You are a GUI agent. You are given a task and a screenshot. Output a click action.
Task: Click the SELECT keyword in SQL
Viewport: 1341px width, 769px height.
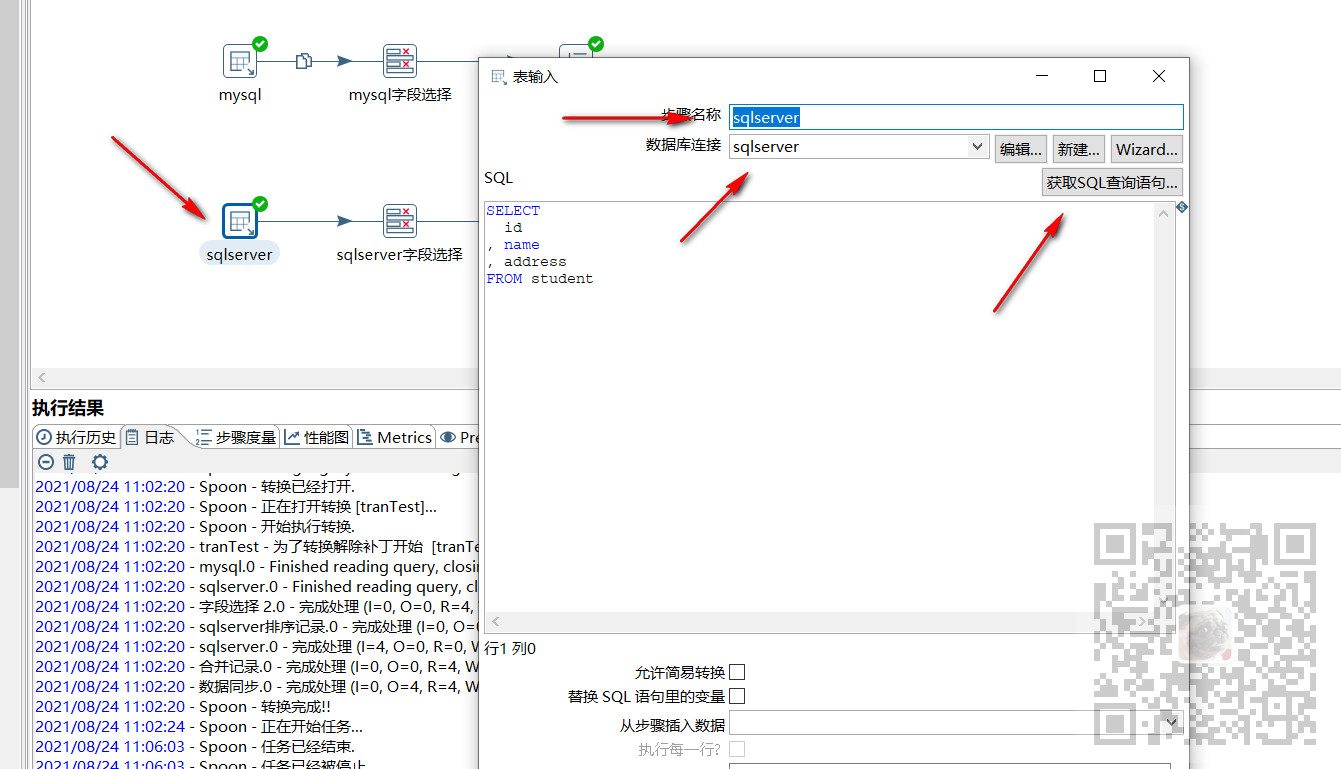click(513, 211)
